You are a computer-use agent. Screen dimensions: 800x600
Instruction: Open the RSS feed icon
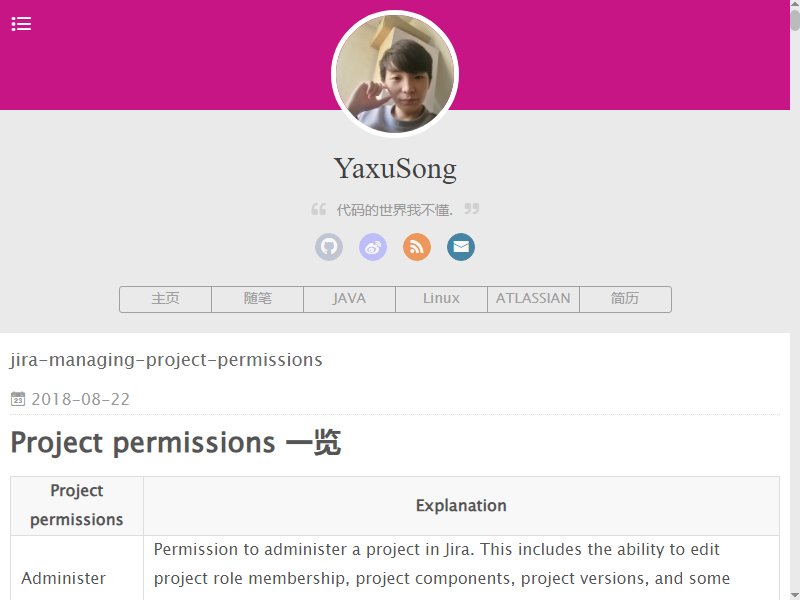click(x=417, y=247)
